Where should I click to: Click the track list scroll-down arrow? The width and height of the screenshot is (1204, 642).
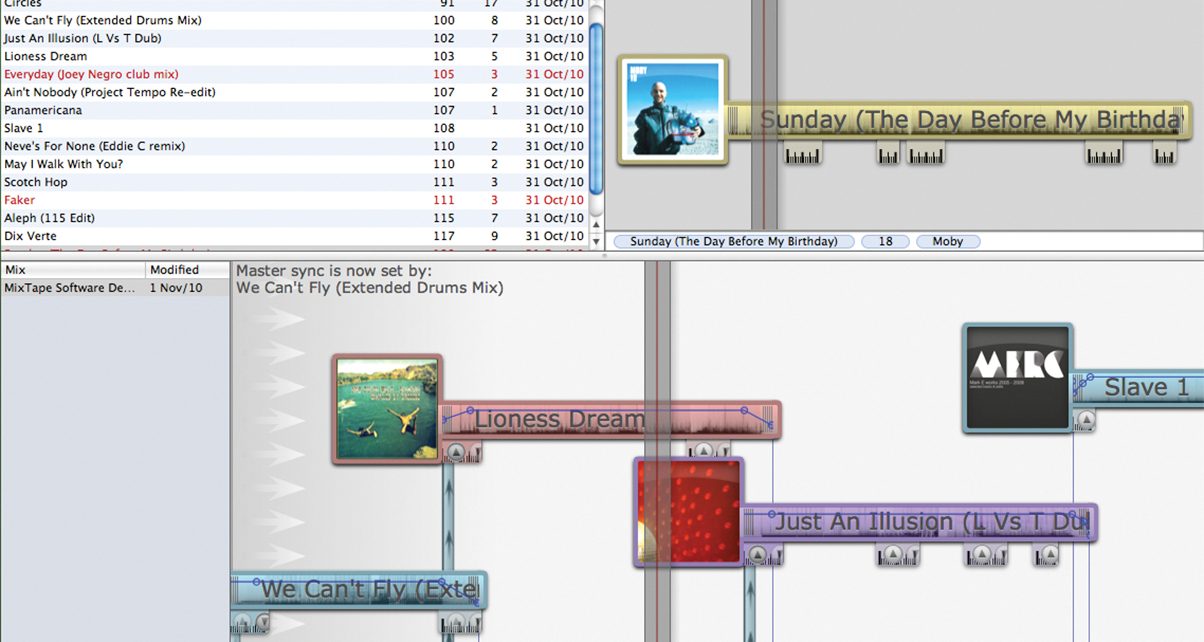point(597,241)
